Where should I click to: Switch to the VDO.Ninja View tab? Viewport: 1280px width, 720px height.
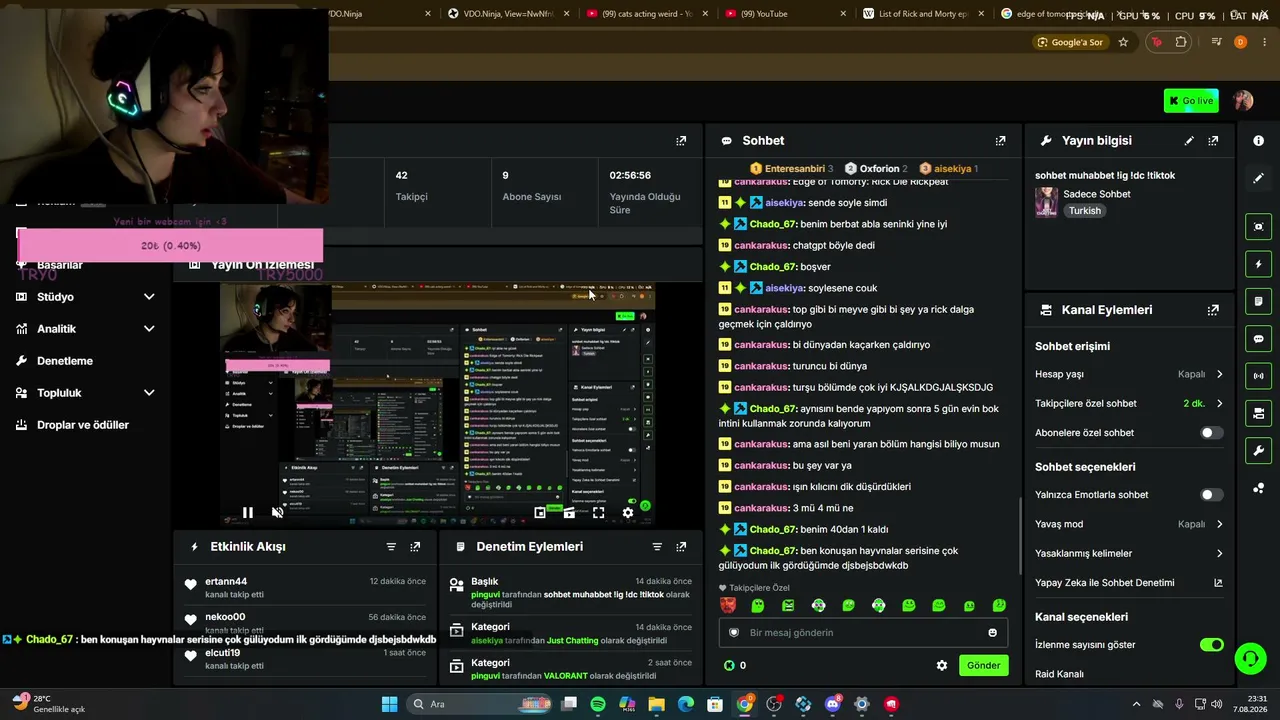coord(509,14)
